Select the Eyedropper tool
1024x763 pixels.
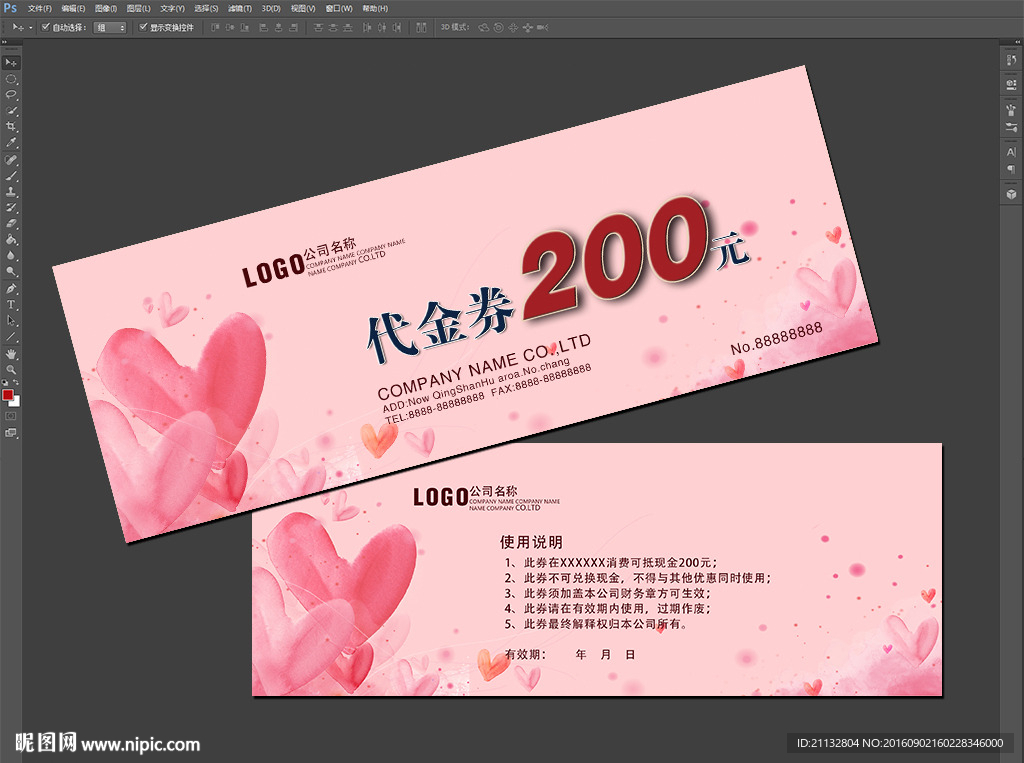click(x=11, y=143)
